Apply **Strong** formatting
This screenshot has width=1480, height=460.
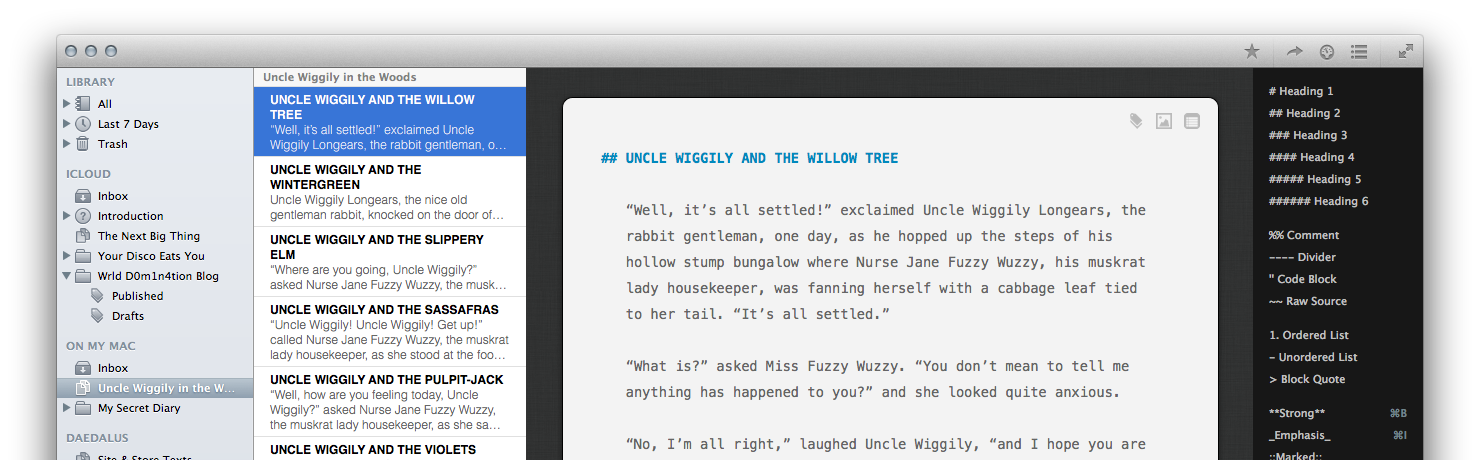(x=1297, y=413)
